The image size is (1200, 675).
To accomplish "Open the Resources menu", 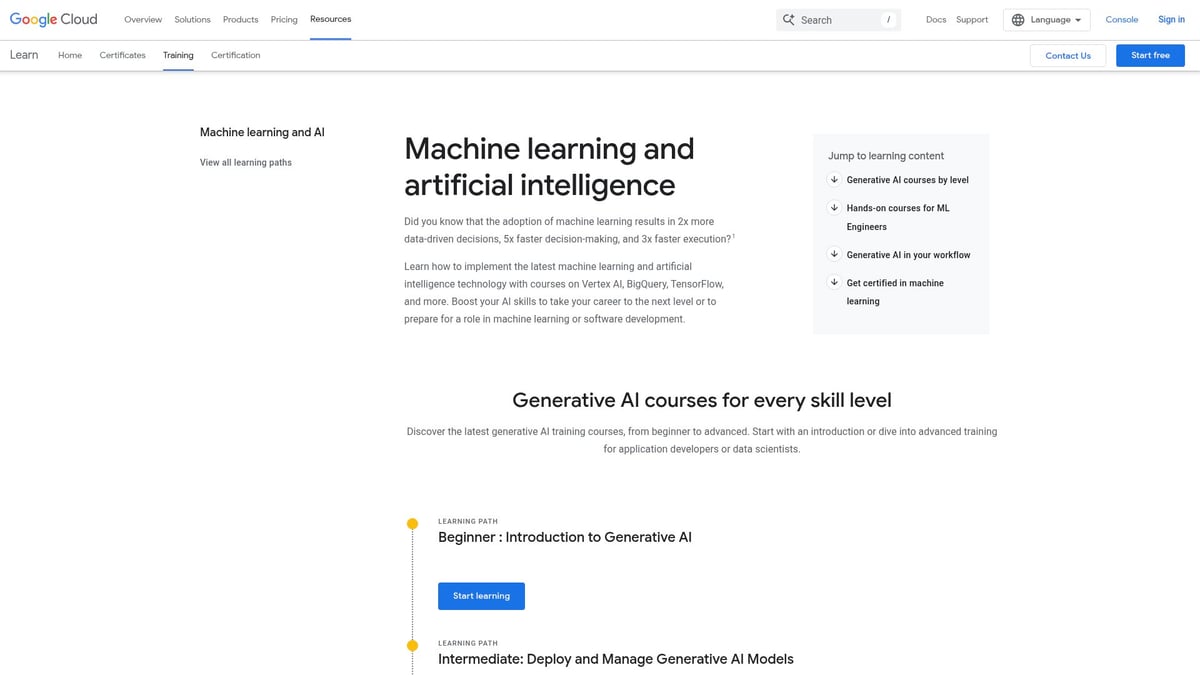I will tap(330, 19).
